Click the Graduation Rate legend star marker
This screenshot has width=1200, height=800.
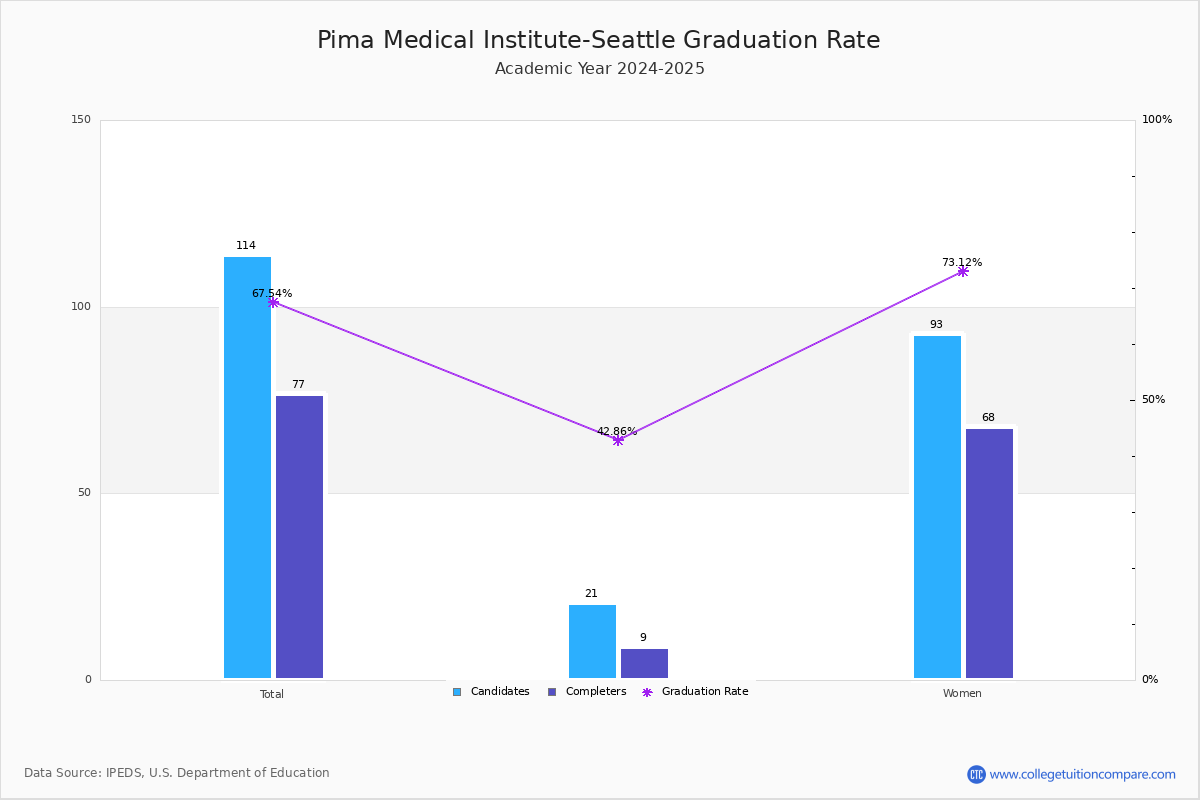pos(647,692)
